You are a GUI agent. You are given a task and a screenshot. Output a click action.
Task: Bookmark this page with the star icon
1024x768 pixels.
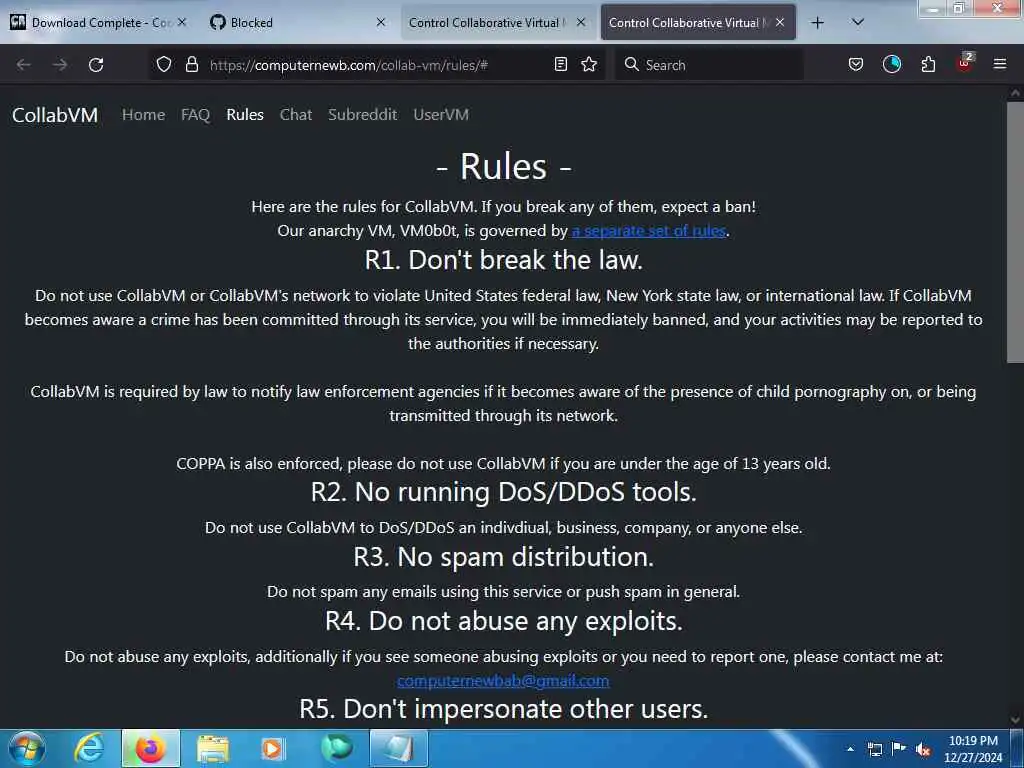[x=589, y=64]
